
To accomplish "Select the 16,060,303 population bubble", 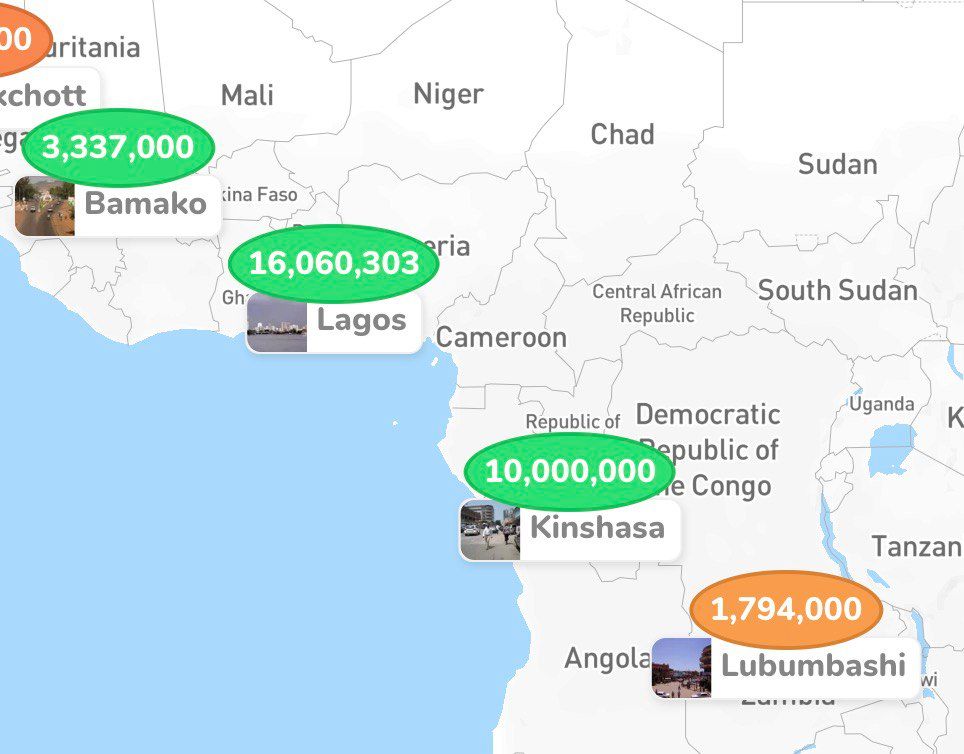I will click(x=333, y=263).
